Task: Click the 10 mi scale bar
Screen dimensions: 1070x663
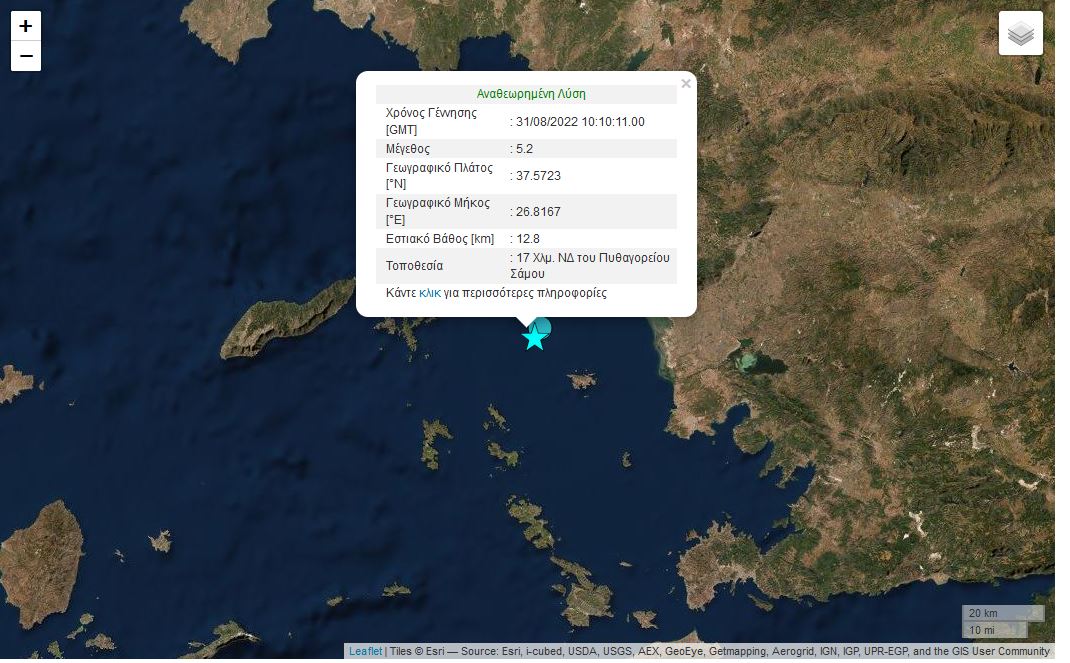Action: (x=994, y=630)
